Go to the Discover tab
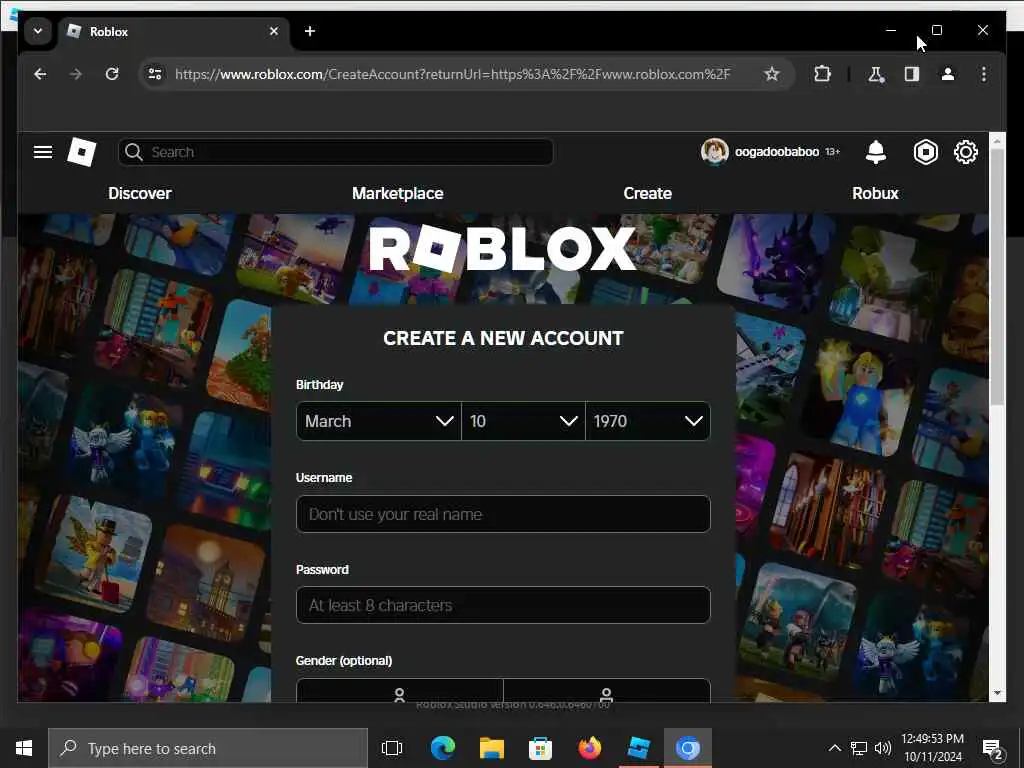 coord(140,193)
